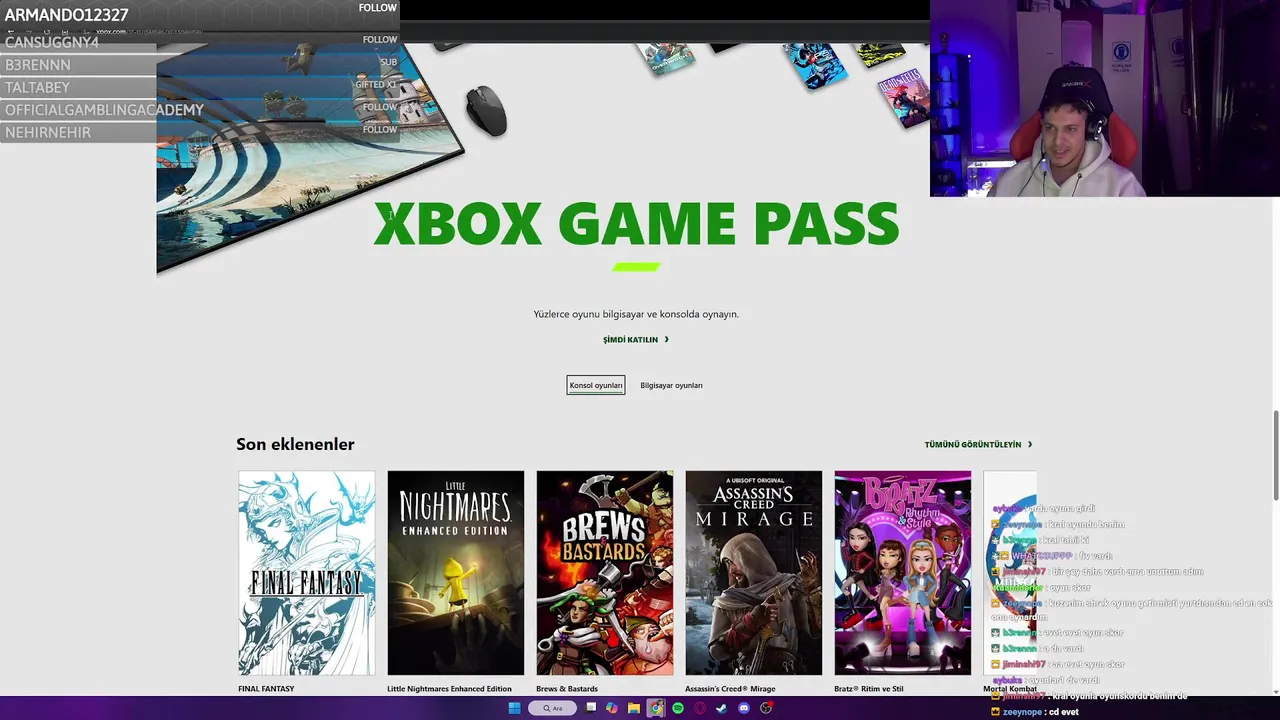
Task: Open the Assassin's Creed Mirage cover
Action: 754,573
